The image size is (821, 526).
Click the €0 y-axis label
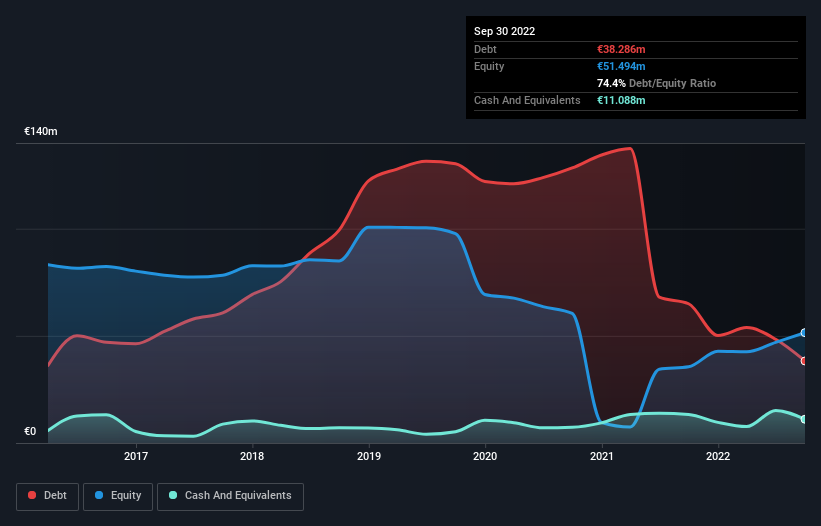pyautogui.click(x=30, y=431)
